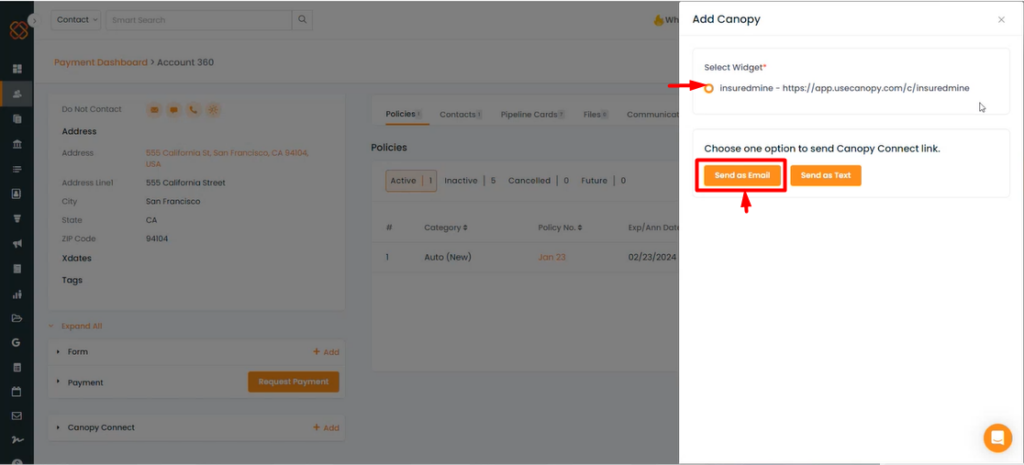The height and width of the screenshot is (465, 1024).
Task: Click the 94104 ZIP Code value
Action: (x=157, y=239)
